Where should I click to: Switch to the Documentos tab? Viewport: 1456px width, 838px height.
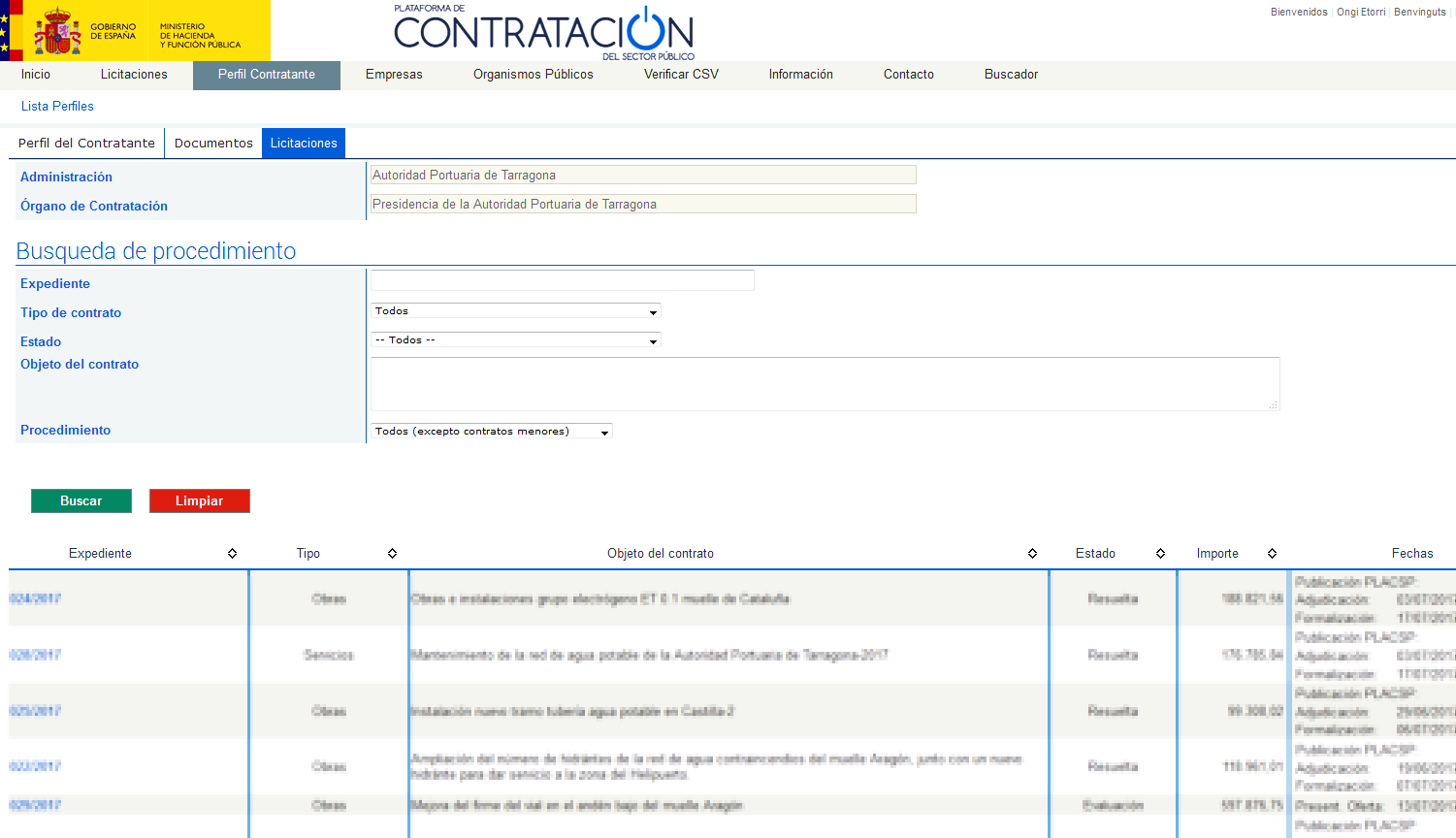[x=213, y=143]
